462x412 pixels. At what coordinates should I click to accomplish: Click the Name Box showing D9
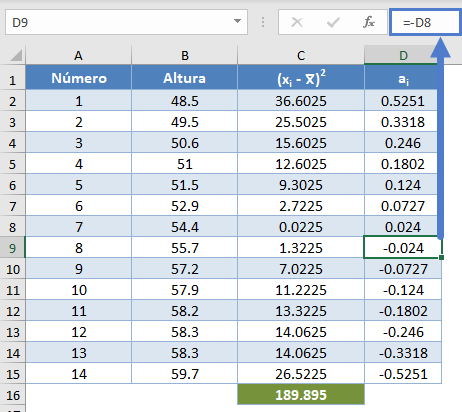point(126,22)
